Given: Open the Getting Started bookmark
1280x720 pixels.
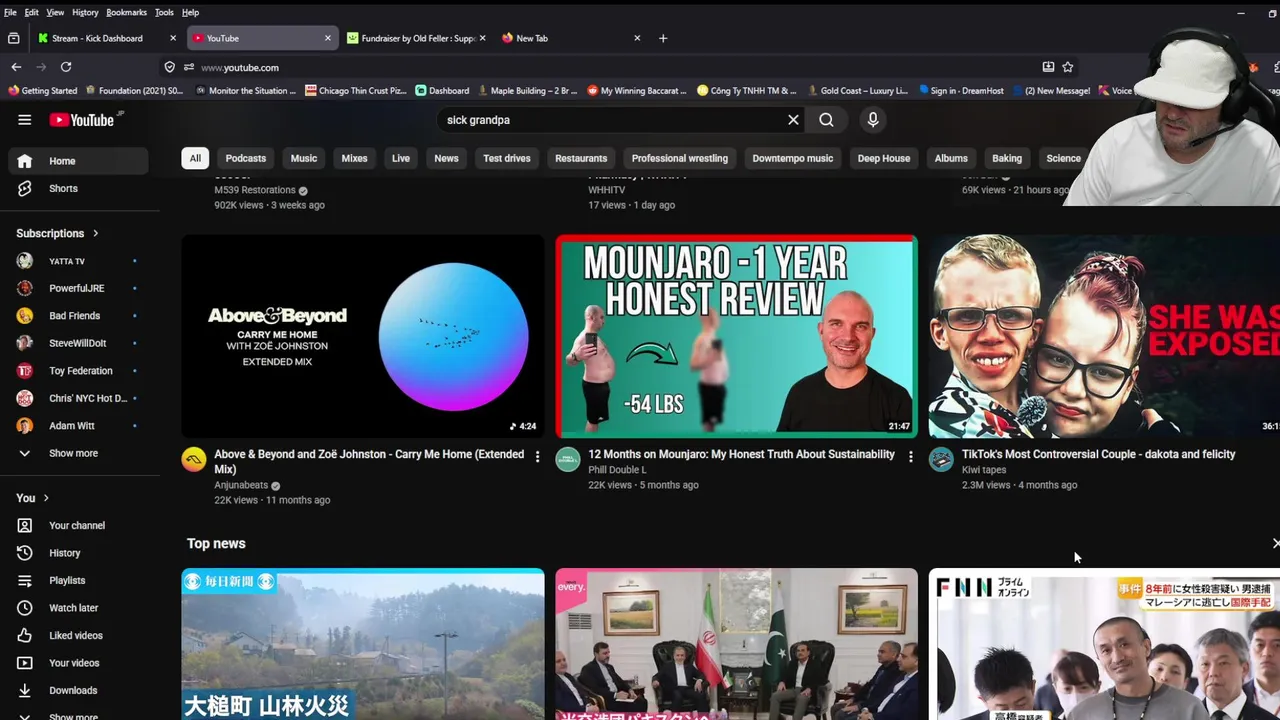Looking at the screenshot, I should [42, 90].
